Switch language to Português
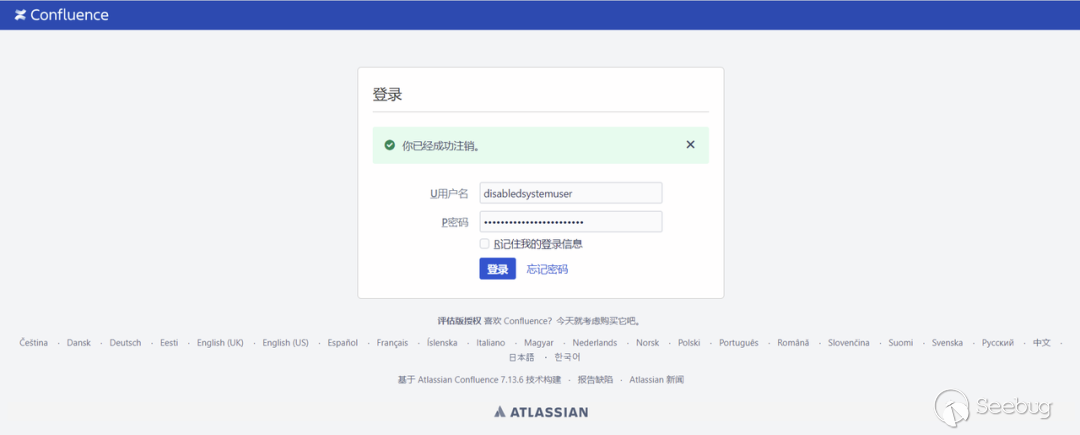Image resolution: width=1080 pixels, height=435 pixels. (738, 343)
